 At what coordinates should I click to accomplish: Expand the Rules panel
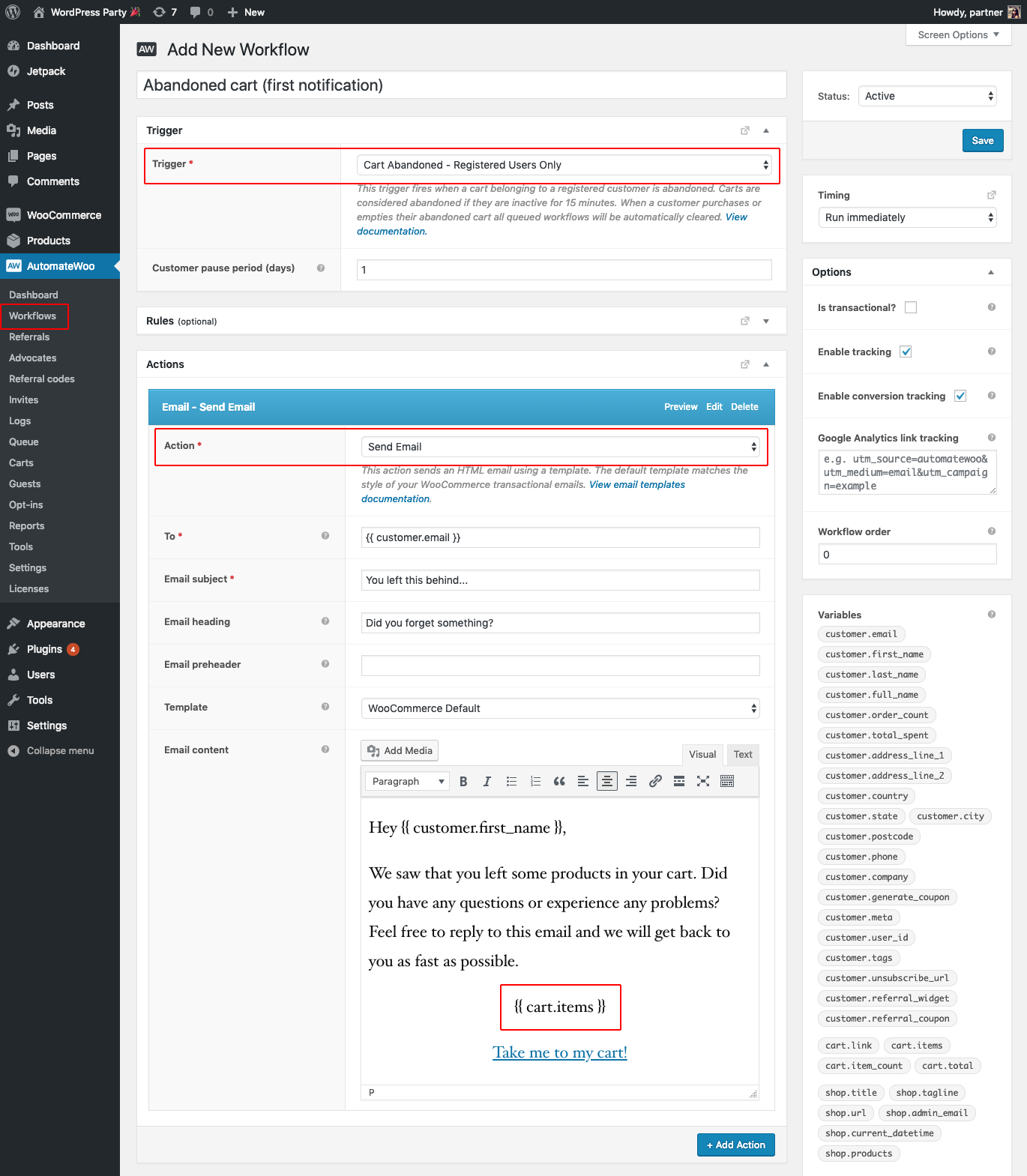[x=766, y=322]
